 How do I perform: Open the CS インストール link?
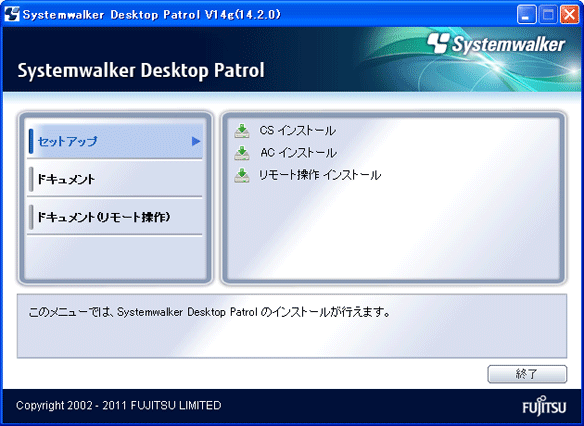(297, 131)
